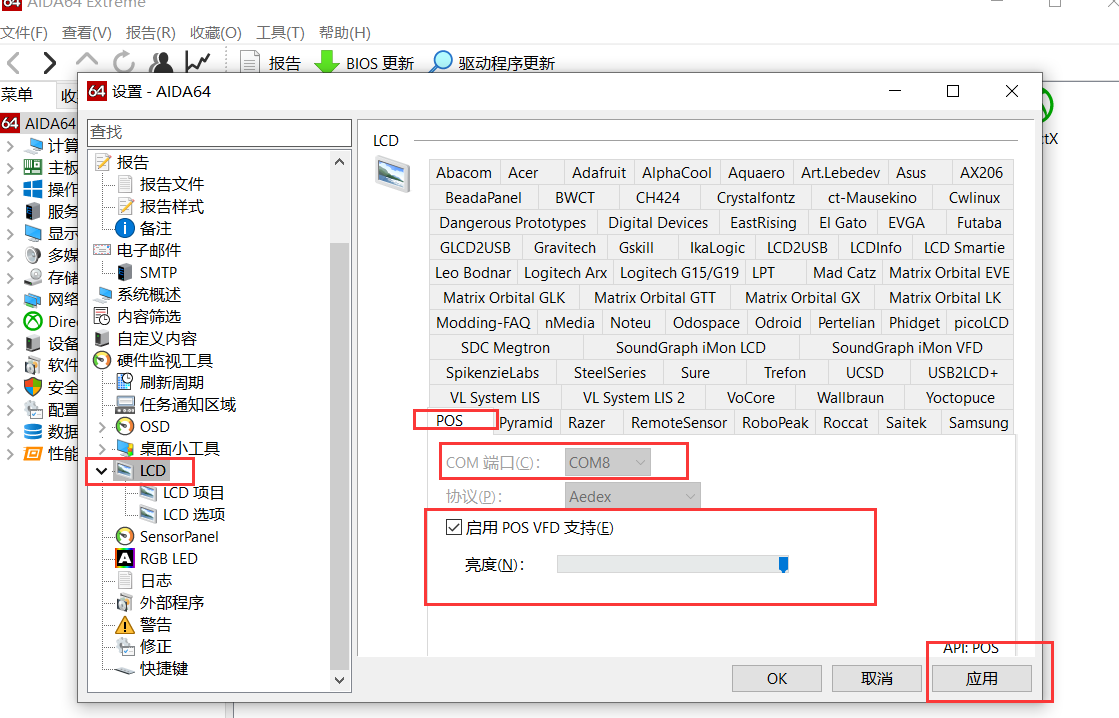This screenshot has height=718, width=1119.
Task: Select 系统概述 in settings tree
Action: point(148,295)
